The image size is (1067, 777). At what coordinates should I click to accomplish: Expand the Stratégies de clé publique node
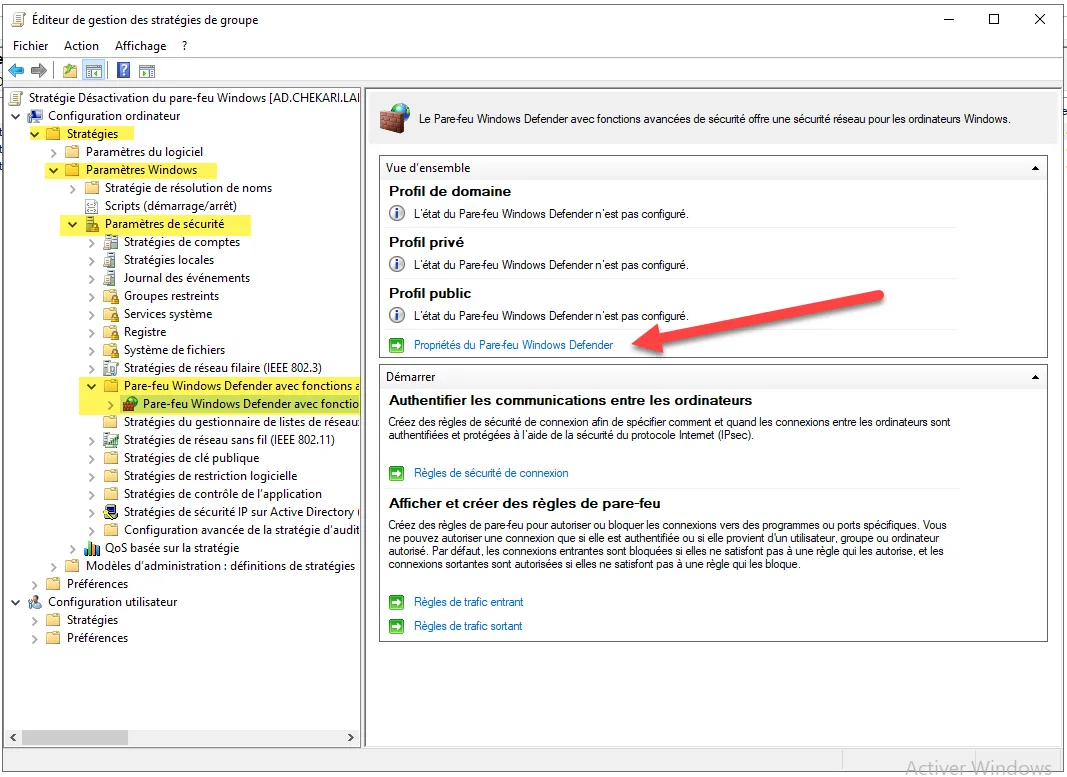91,459
